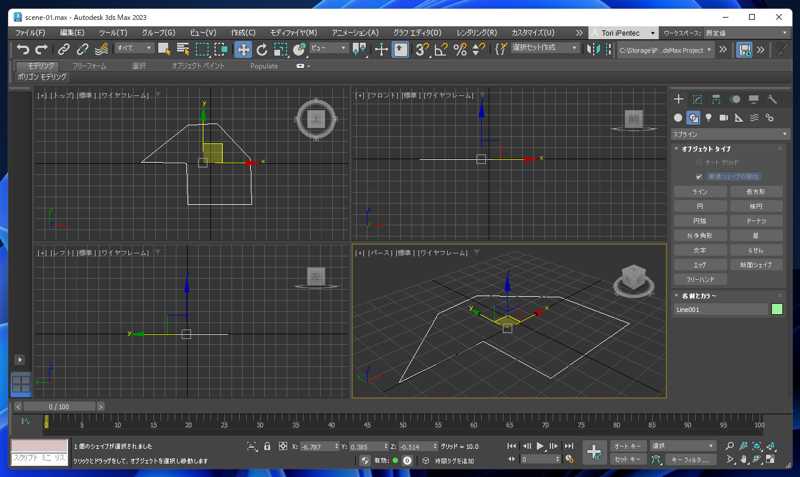The width and height of the screenshot is (800, 477).
Task: Select the Lights bulb category icon
Action: (708, 118)
